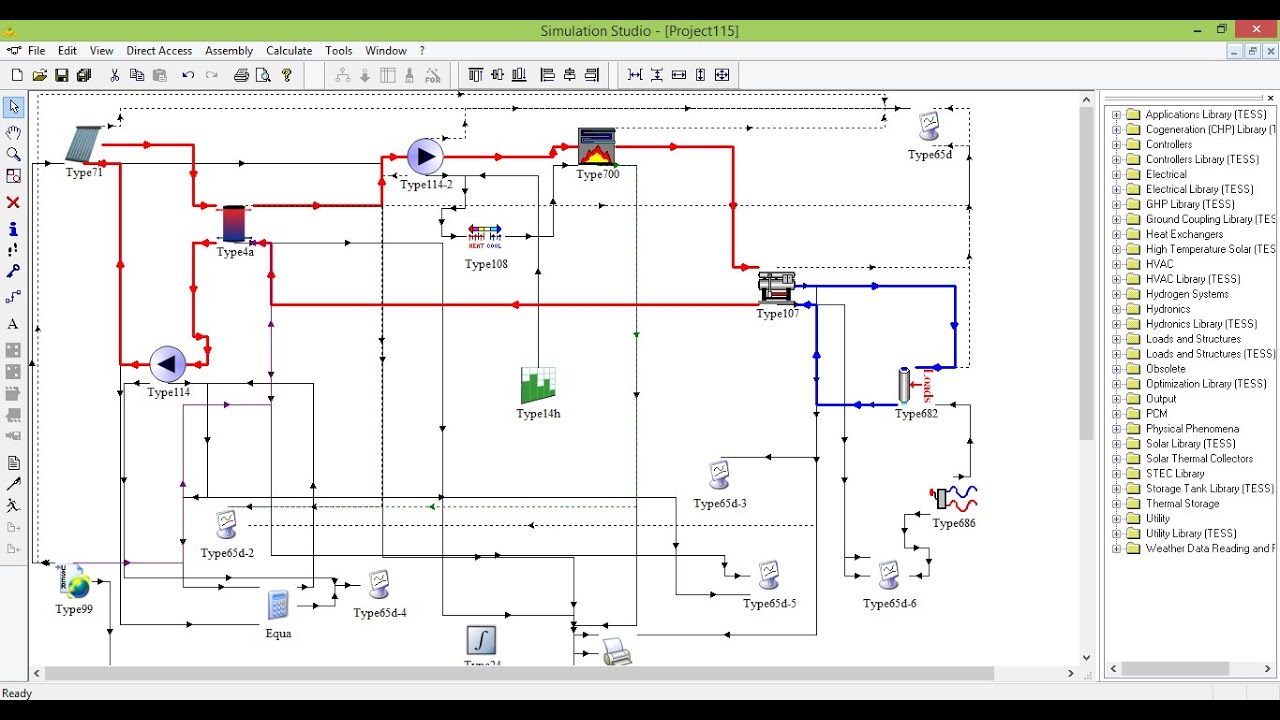
Task: Select the Type14h forcing function component
Action: (x=538, y=386)
